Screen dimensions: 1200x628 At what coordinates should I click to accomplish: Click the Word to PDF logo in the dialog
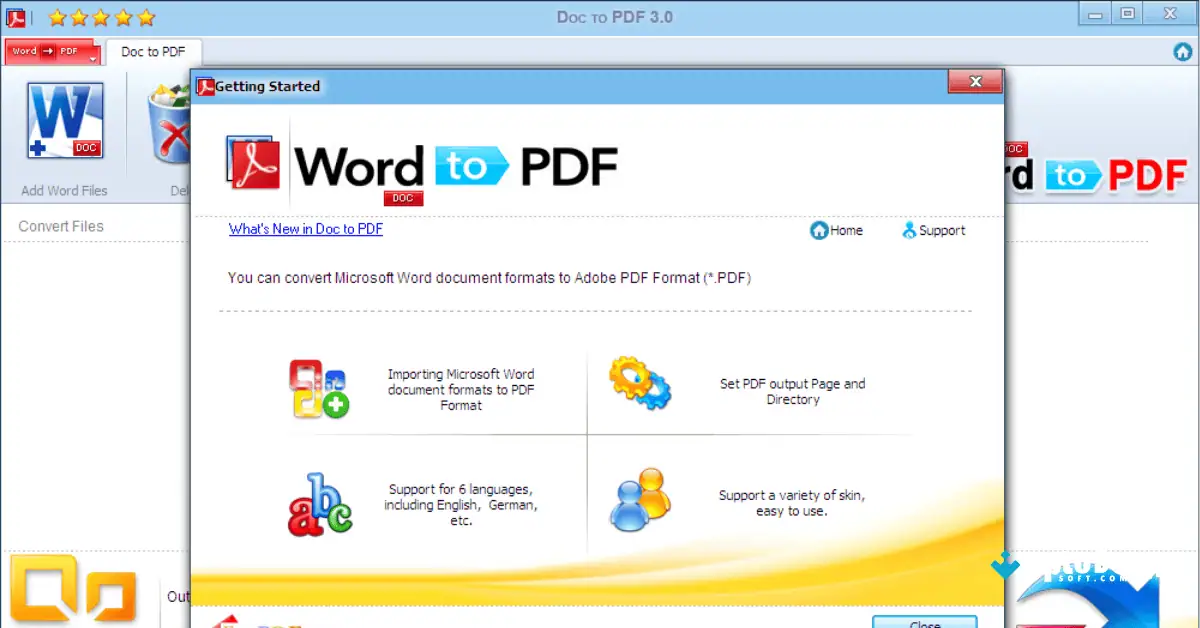(x=420, y=165)
